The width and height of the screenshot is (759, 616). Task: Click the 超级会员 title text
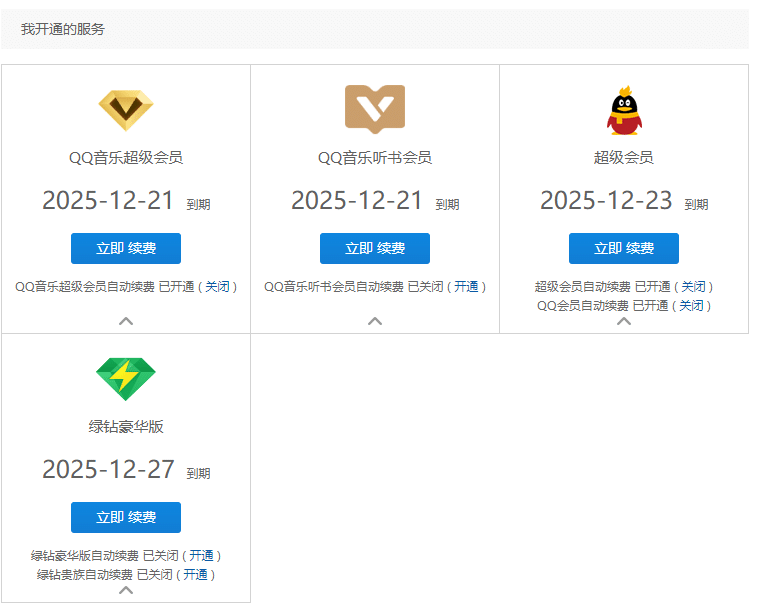(x=624, y=158)
